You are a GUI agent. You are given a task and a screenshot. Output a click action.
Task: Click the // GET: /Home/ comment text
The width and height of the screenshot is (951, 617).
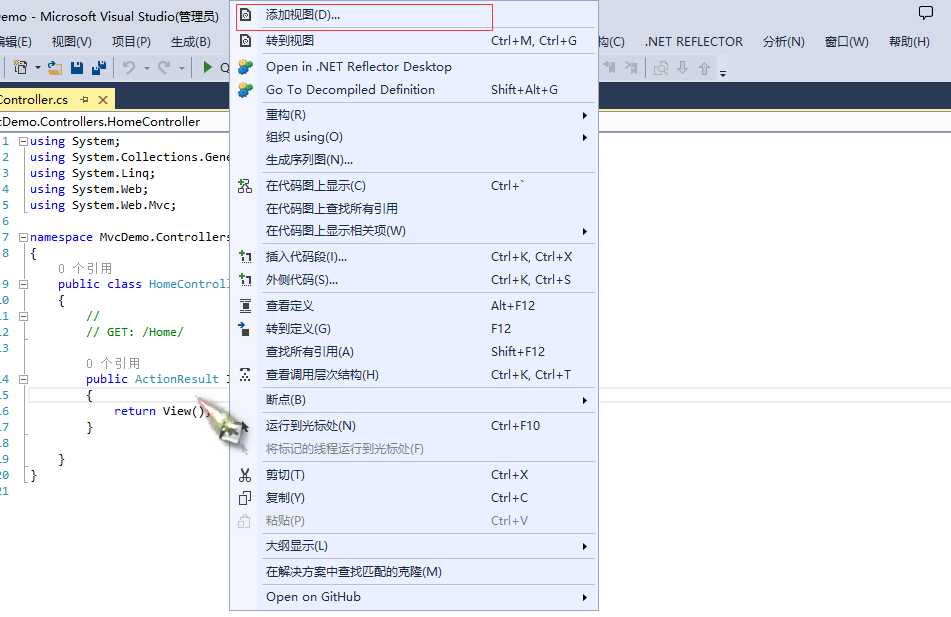click(134, 332)
